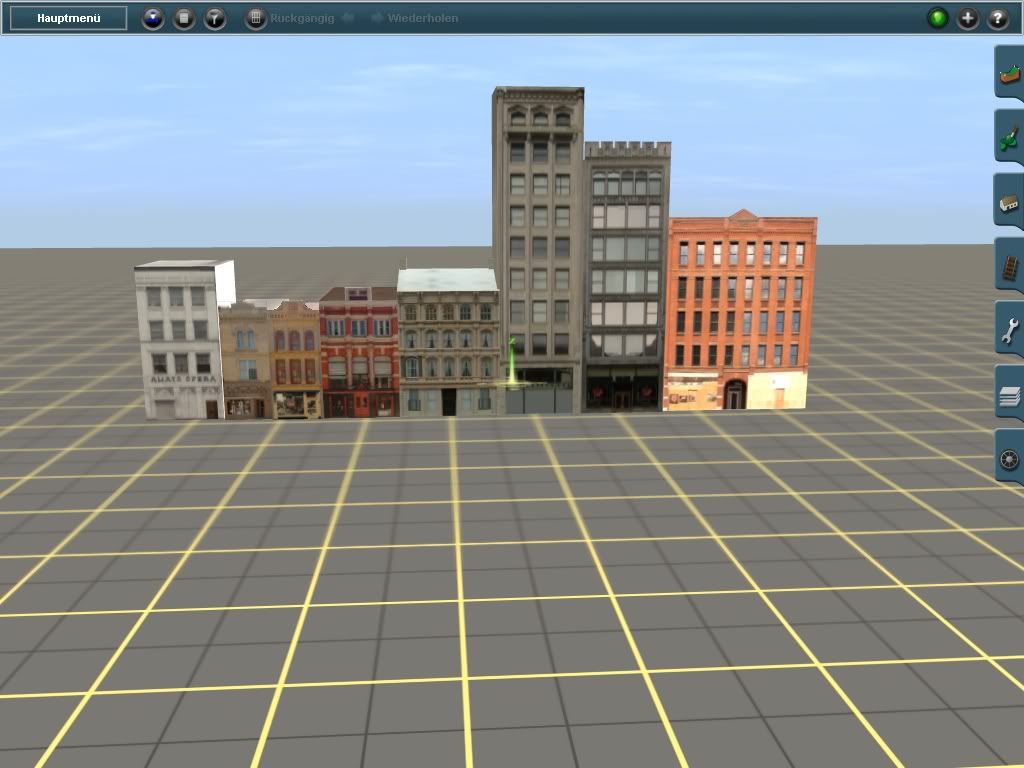Screen dimensions: 1024x768
Task: Click the blue driver icon in the top bar
Action: point(153,18)
